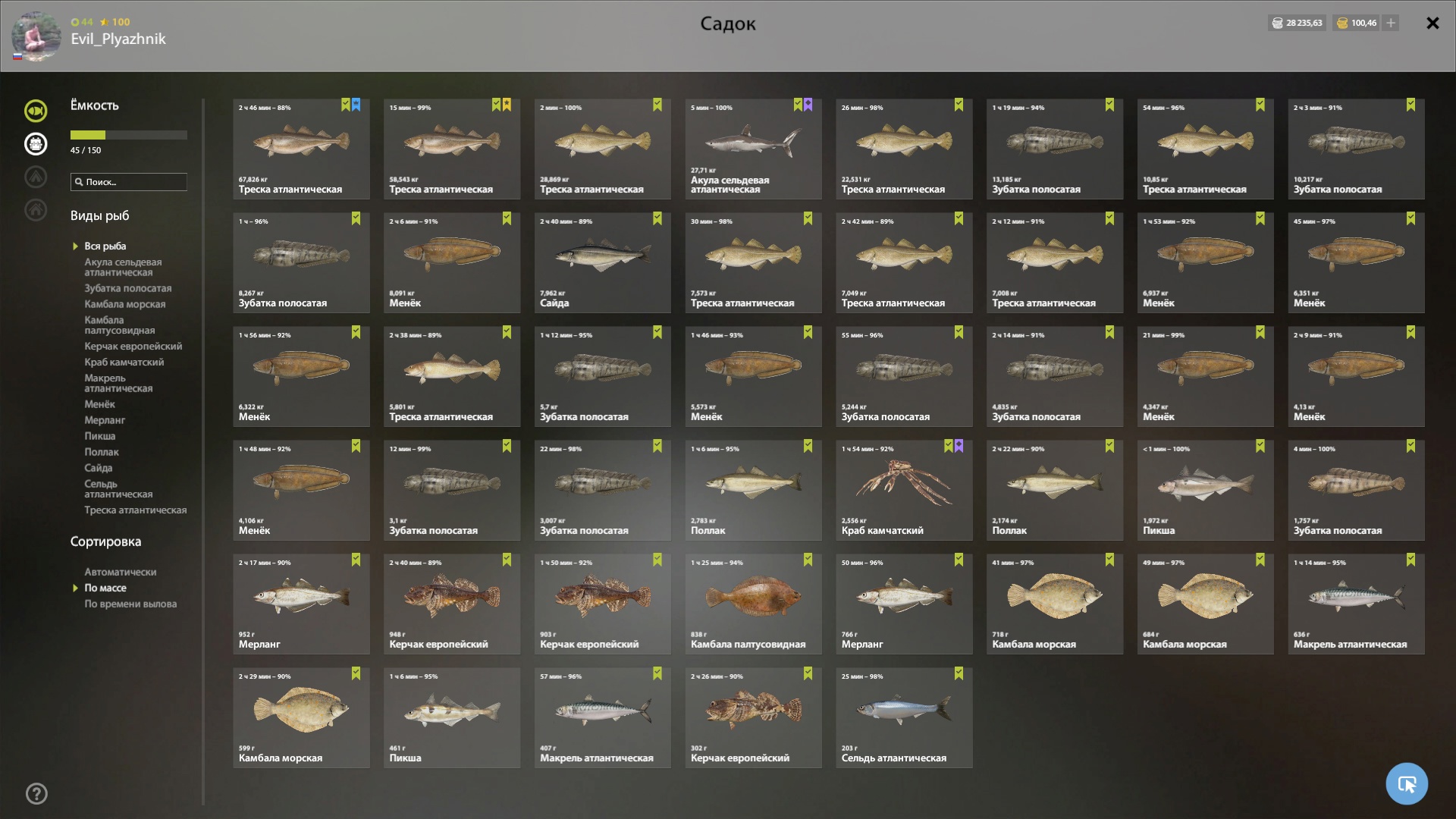
Task: Open the help question mark icon
Action: (36, 793)
